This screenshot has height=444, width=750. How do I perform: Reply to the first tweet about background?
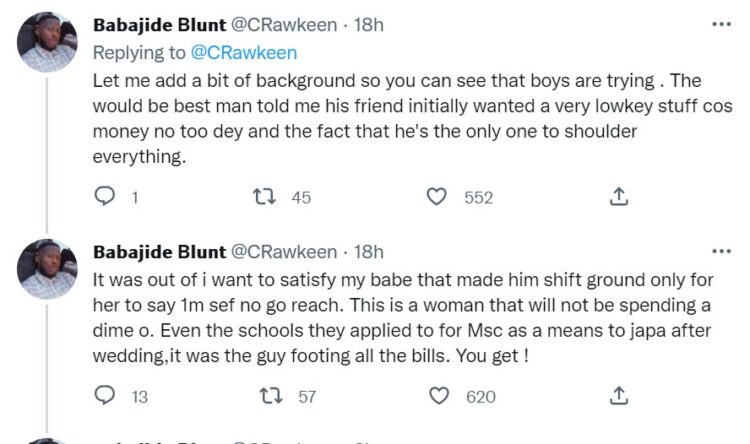point(105,197)
